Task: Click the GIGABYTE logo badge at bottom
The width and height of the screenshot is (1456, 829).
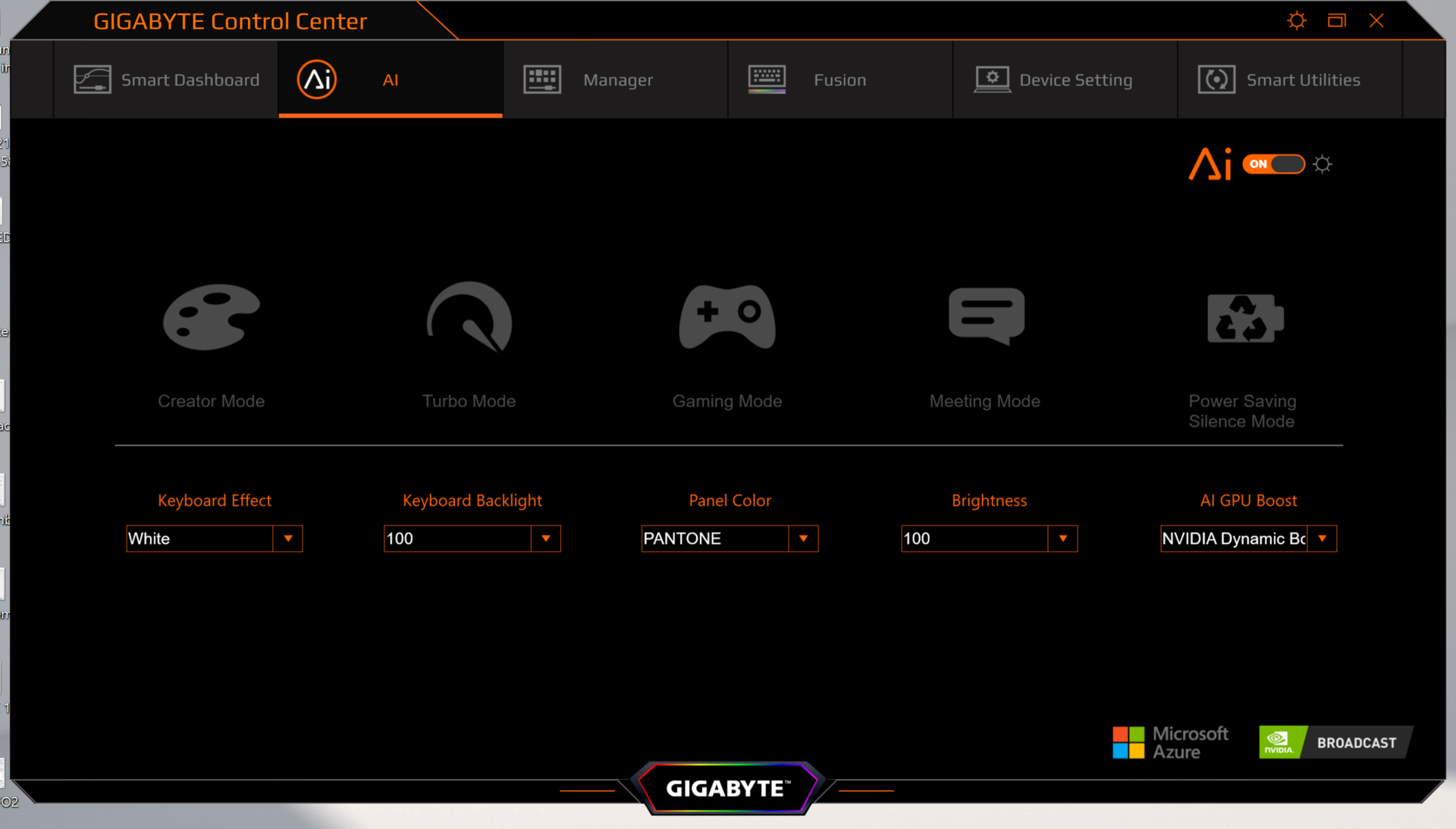Action: 727,788
